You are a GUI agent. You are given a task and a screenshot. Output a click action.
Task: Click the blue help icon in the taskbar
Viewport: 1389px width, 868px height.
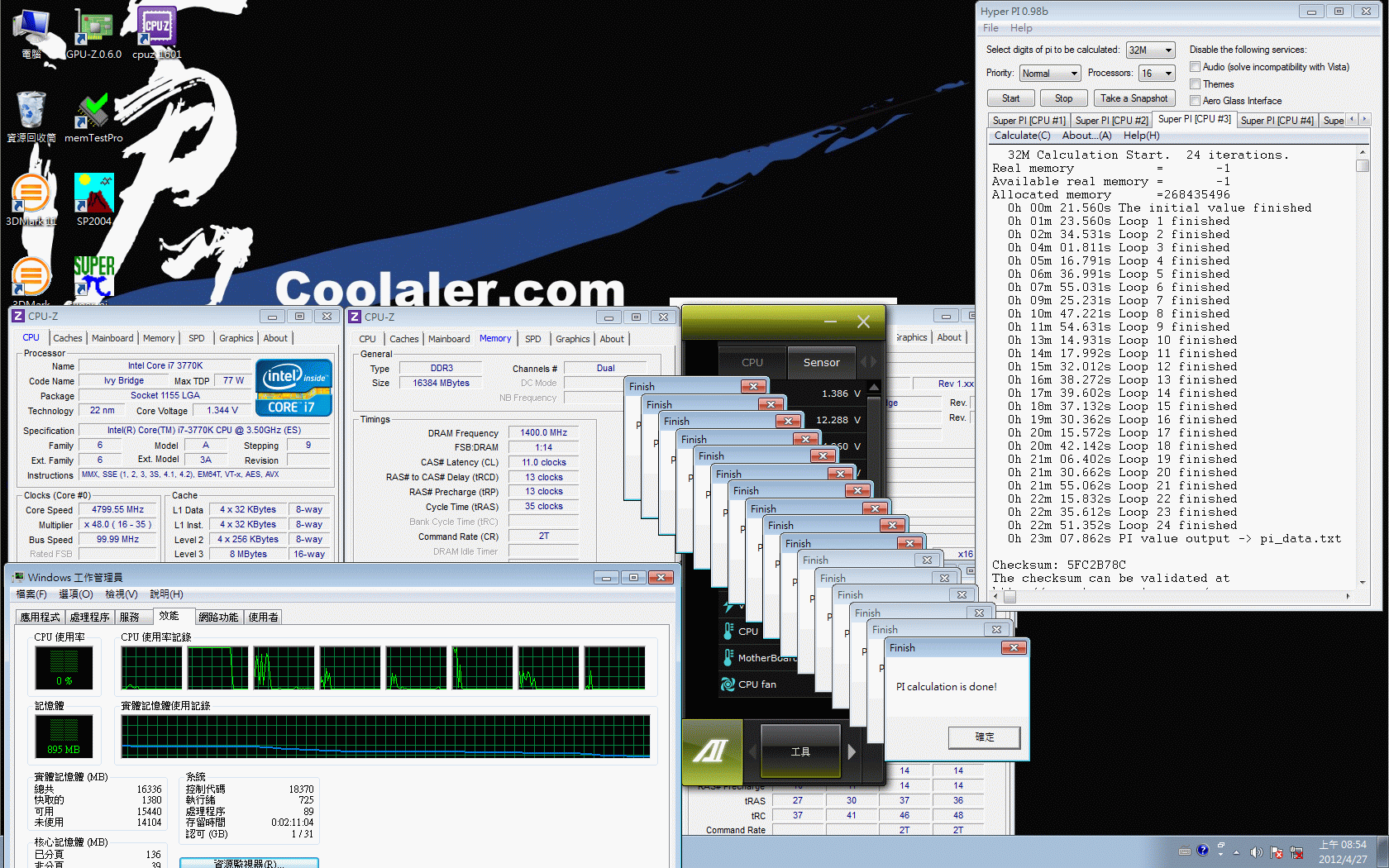point(1203,850)
